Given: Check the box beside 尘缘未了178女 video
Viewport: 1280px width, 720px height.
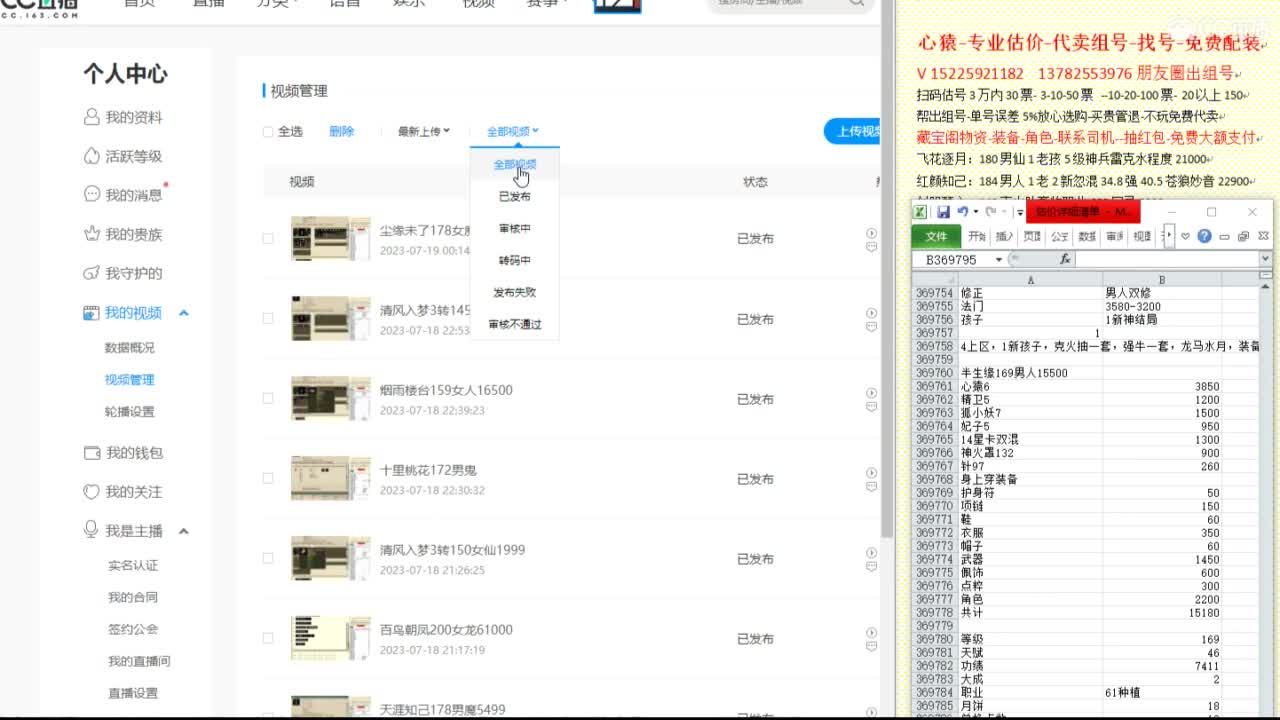Looking at the screenshot, I should 268,239.
